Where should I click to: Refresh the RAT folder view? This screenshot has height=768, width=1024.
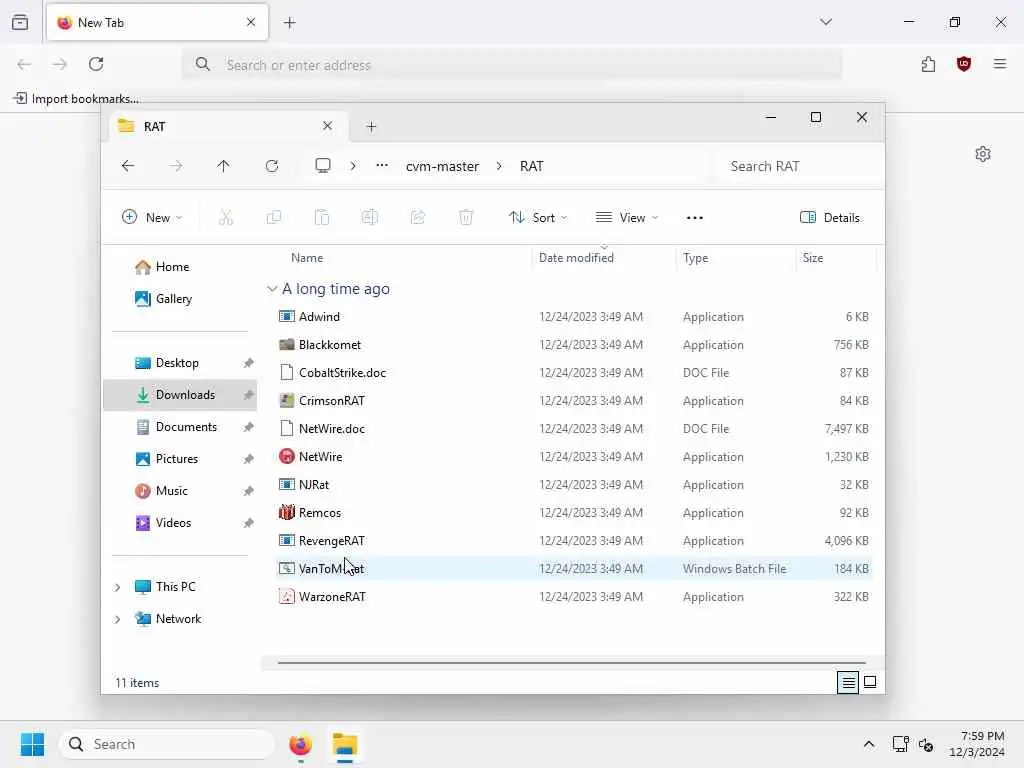point(272,166)
